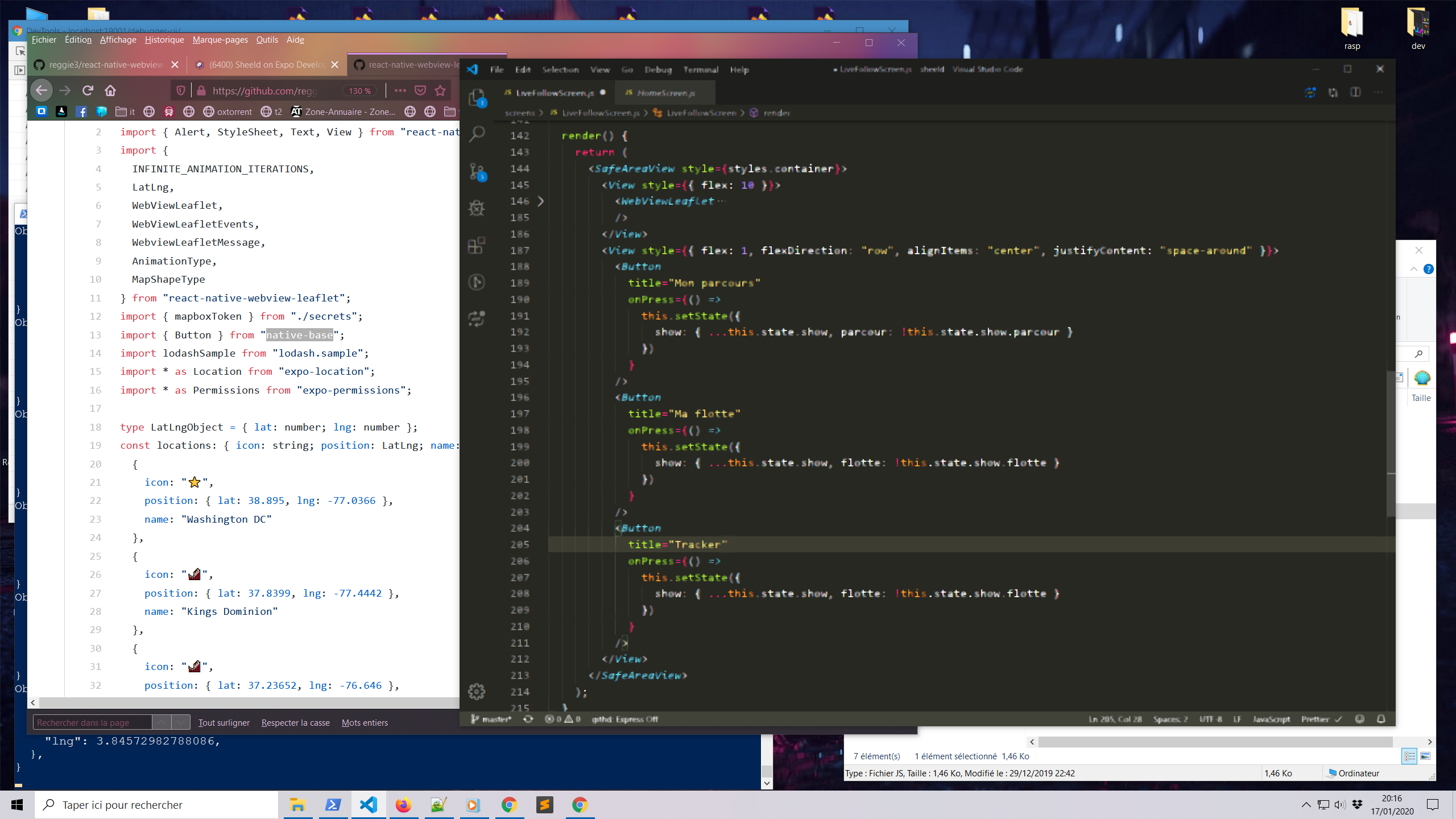Open Firefox Marque-pages menu
Viewport: 1456px width, 819px height.
pos(220,39)
